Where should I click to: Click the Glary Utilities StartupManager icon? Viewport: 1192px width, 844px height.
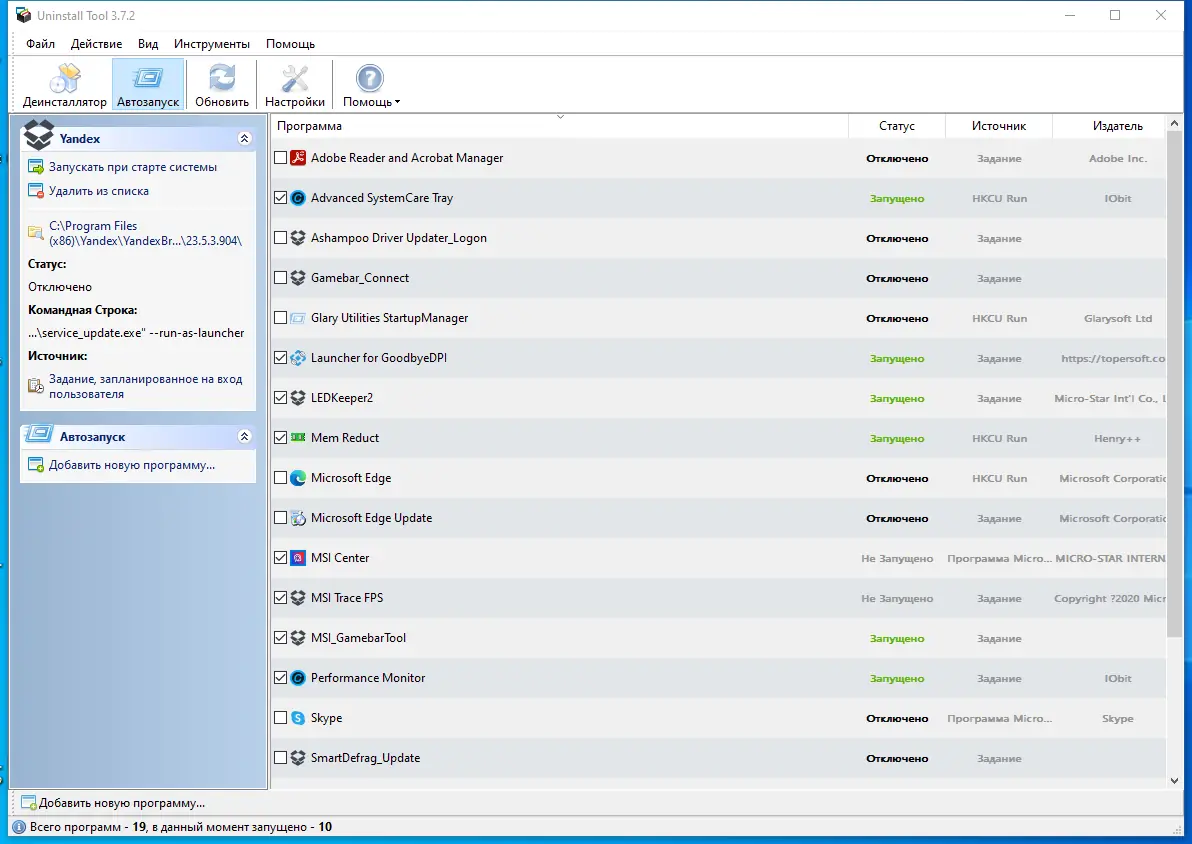[x=298, y=318]
